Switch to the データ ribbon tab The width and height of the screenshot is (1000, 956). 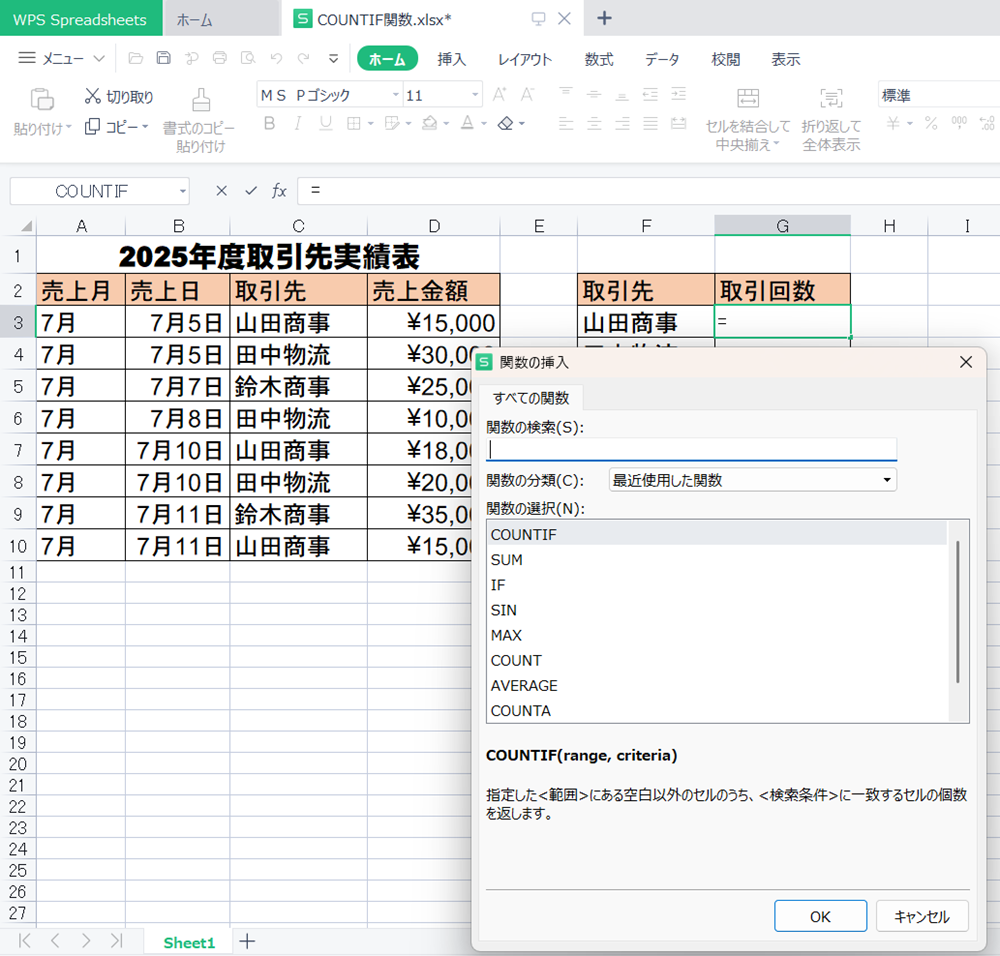[x=662, y=59]
